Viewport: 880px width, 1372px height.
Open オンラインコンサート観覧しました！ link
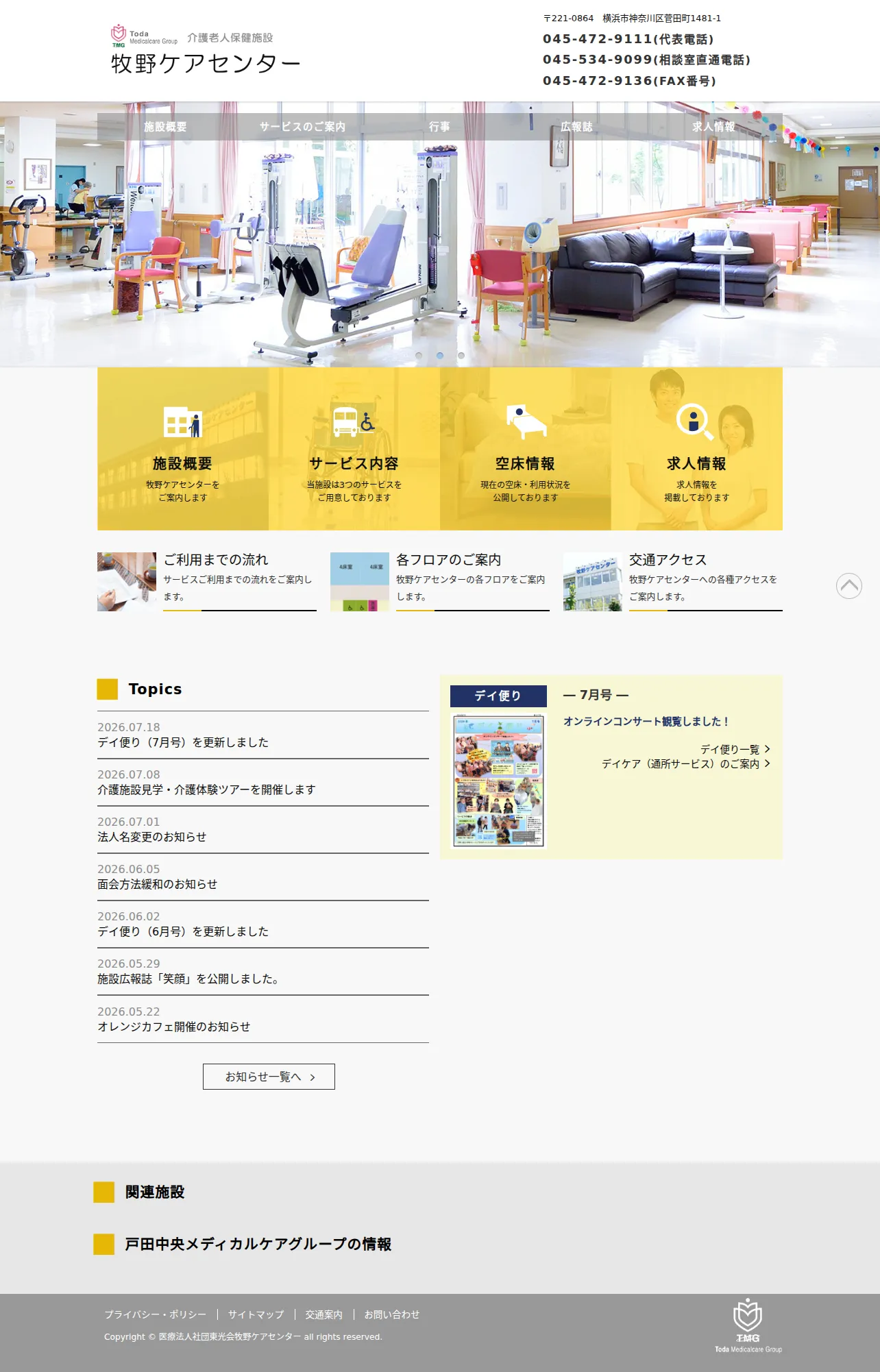646,722
